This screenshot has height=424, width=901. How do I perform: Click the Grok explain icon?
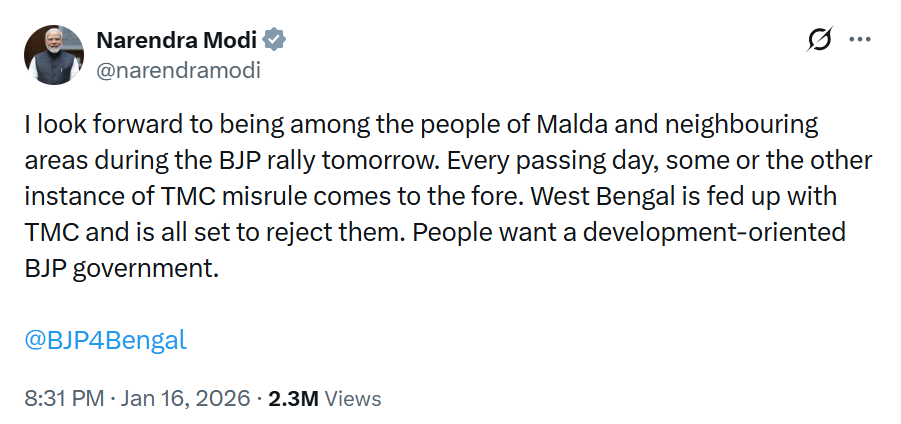[x=819, y=40]
